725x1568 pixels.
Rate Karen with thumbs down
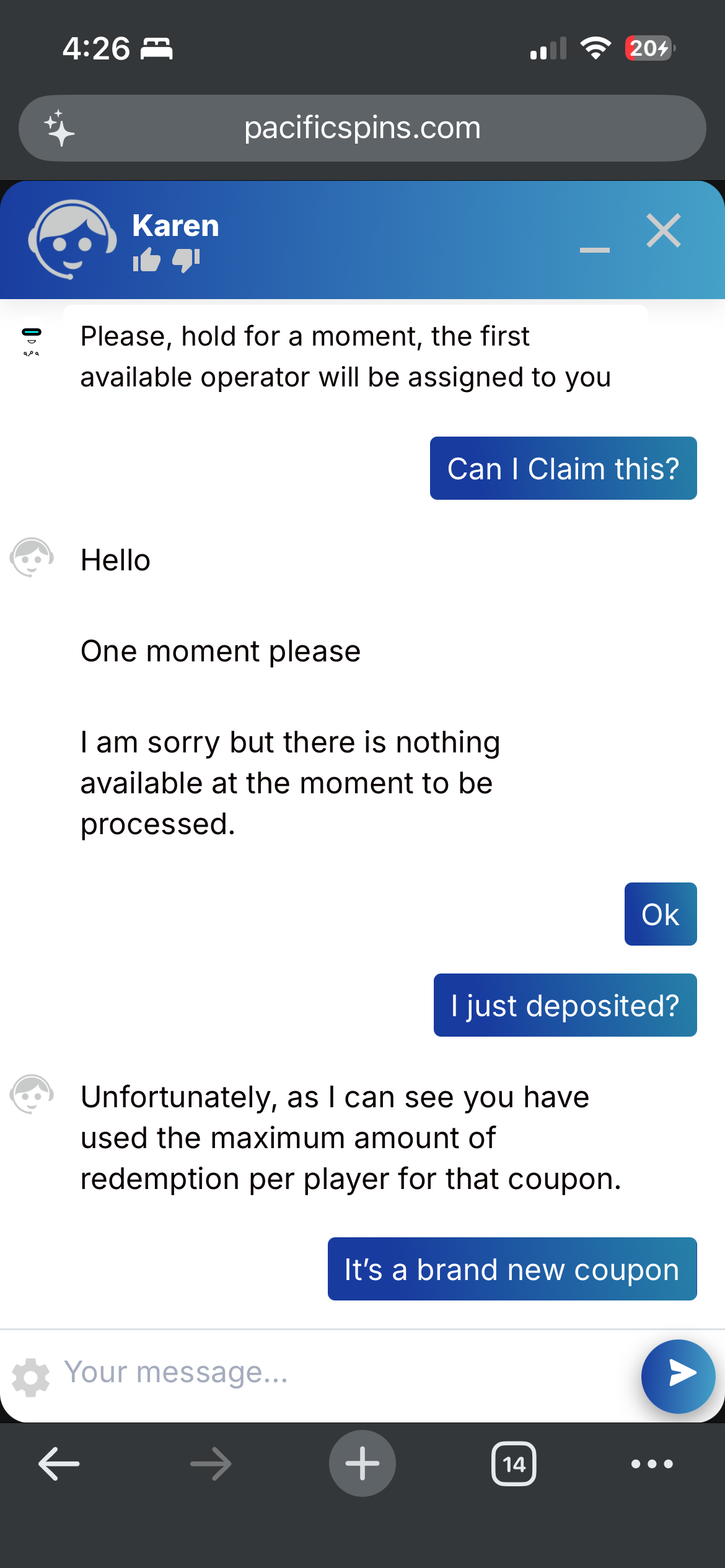tap(186, 260)
